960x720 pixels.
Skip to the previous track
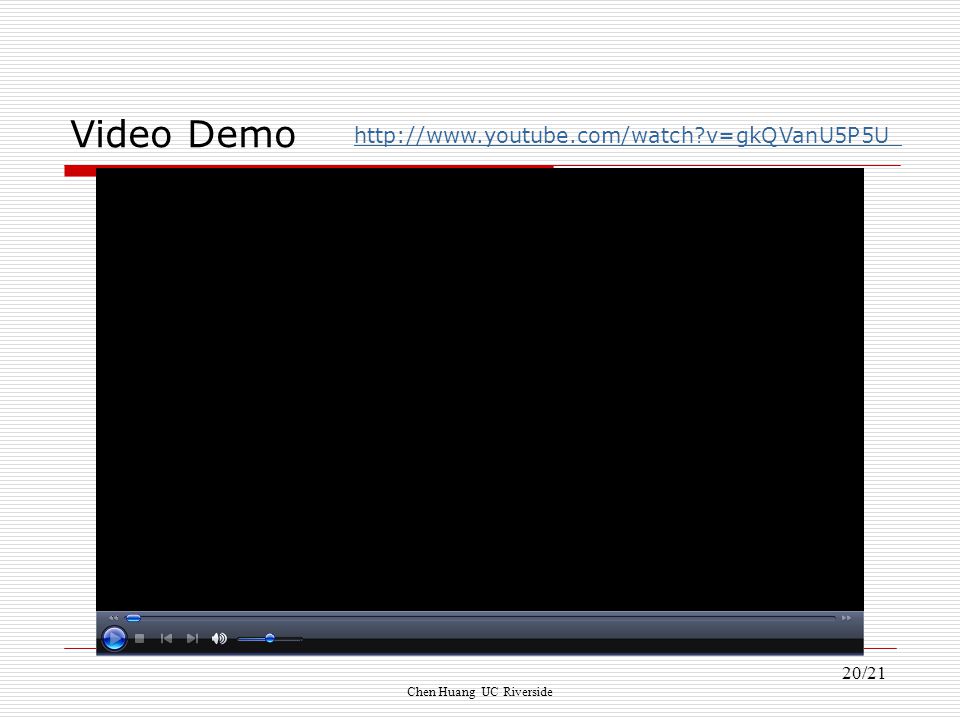click(x=166, y=639)
